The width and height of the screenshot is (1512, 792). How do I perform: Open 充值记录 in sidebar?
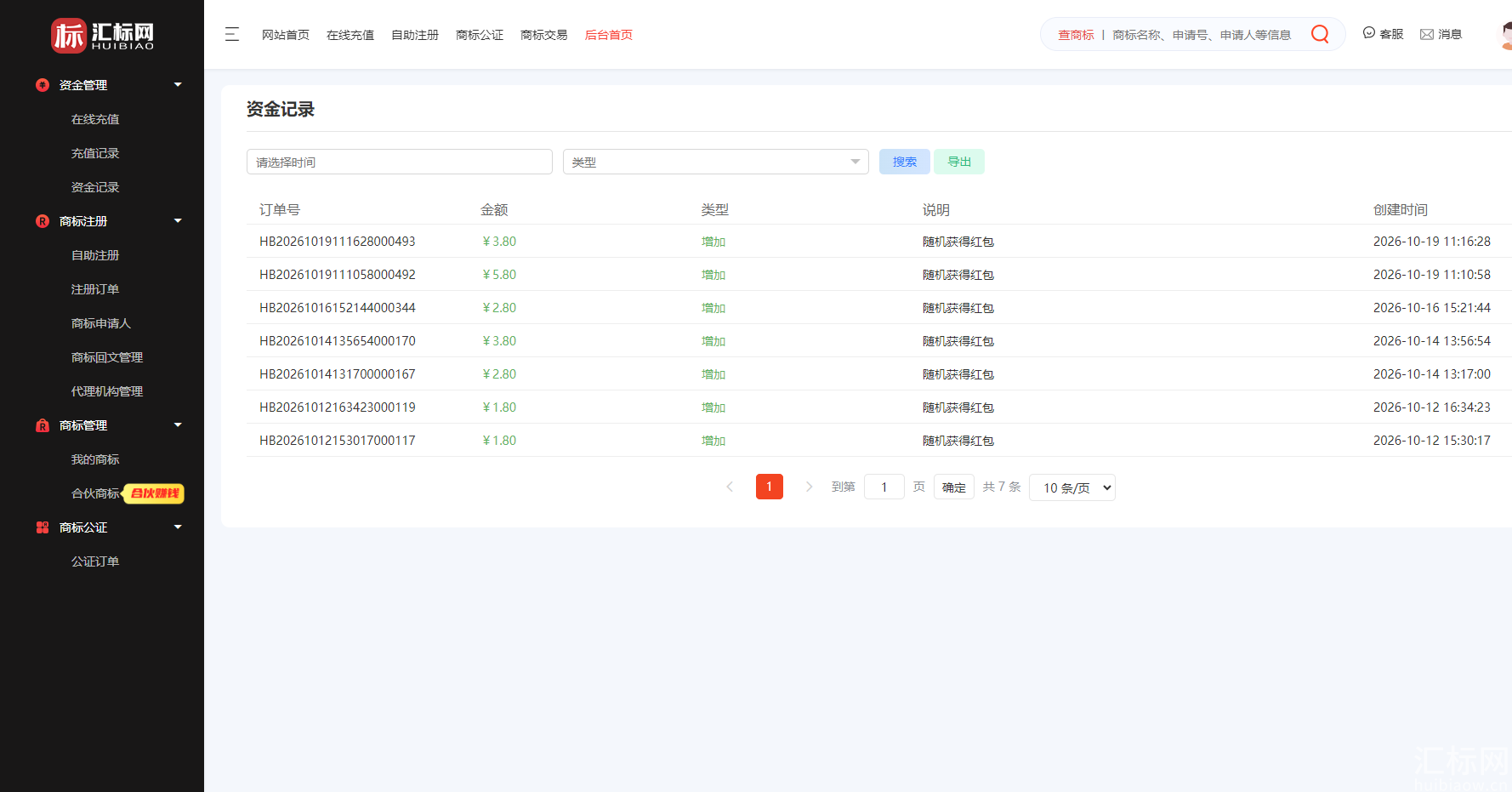point(95,153)
